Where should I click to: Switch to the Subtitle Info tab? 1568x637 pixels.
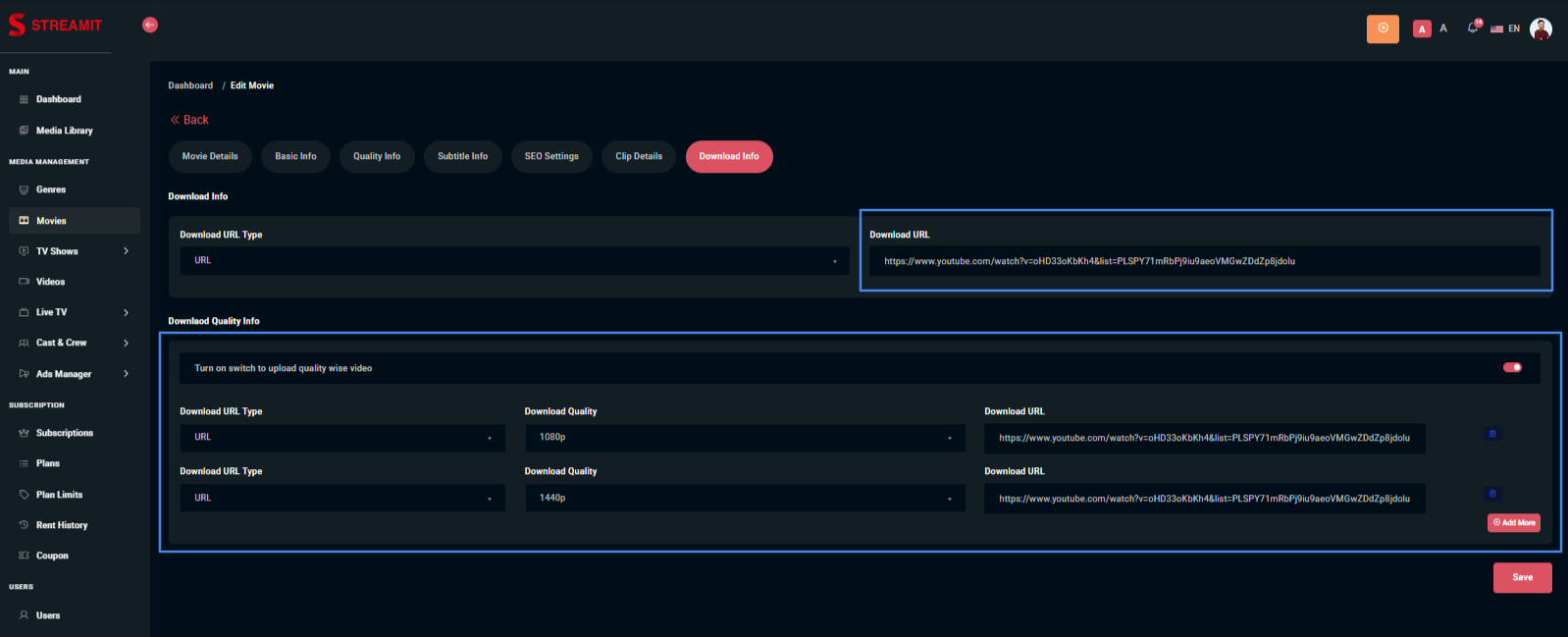pos(462,157)
